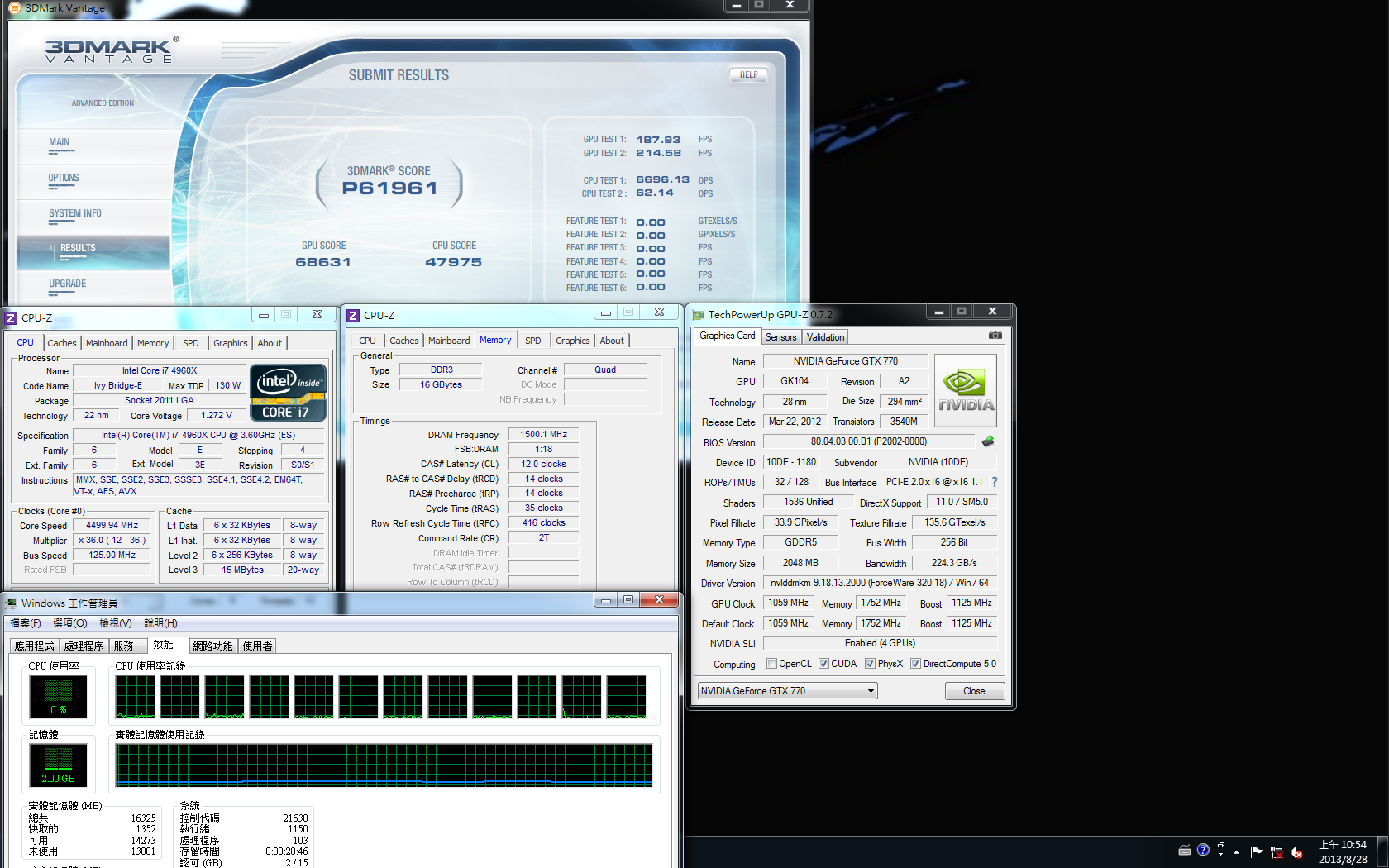
Task: Open SPD tab in Memory CPU-Z window
Action: tap(532, 341)
